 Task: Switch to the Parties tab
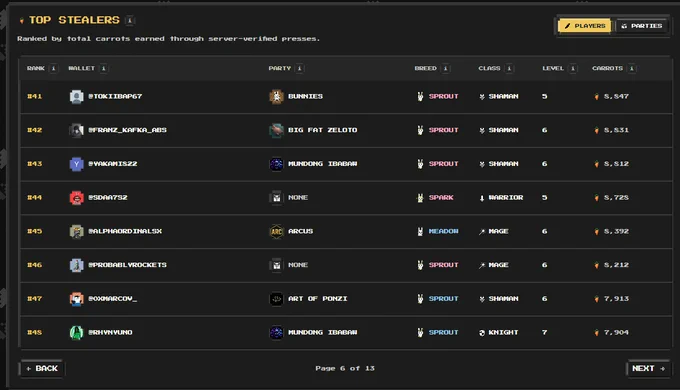tap(641, 26)
